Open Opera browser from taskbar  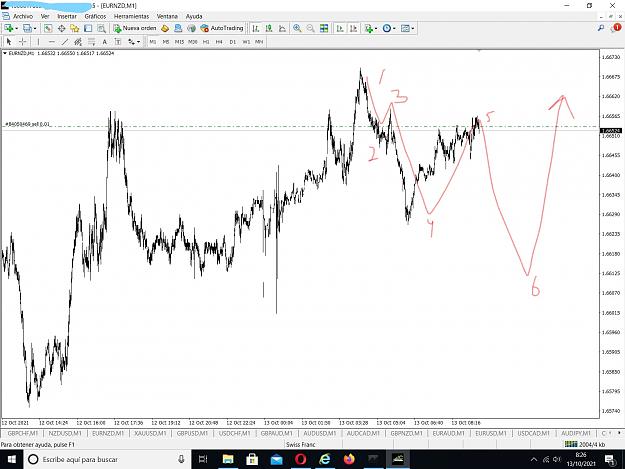(301, 459)
